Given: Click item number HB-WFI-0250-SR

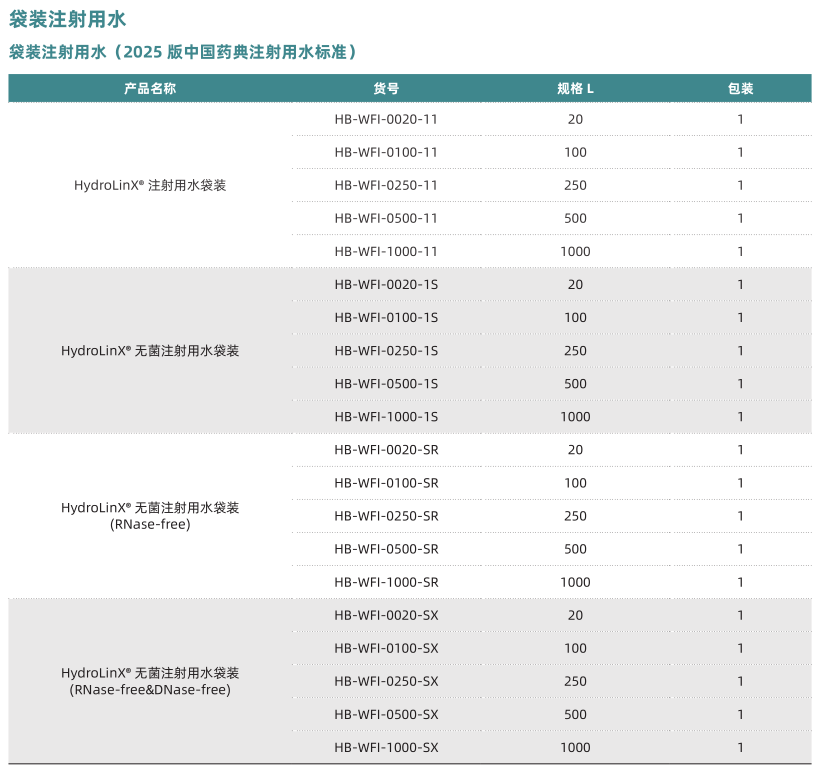Looking at the screenshot, I should 386,516.
